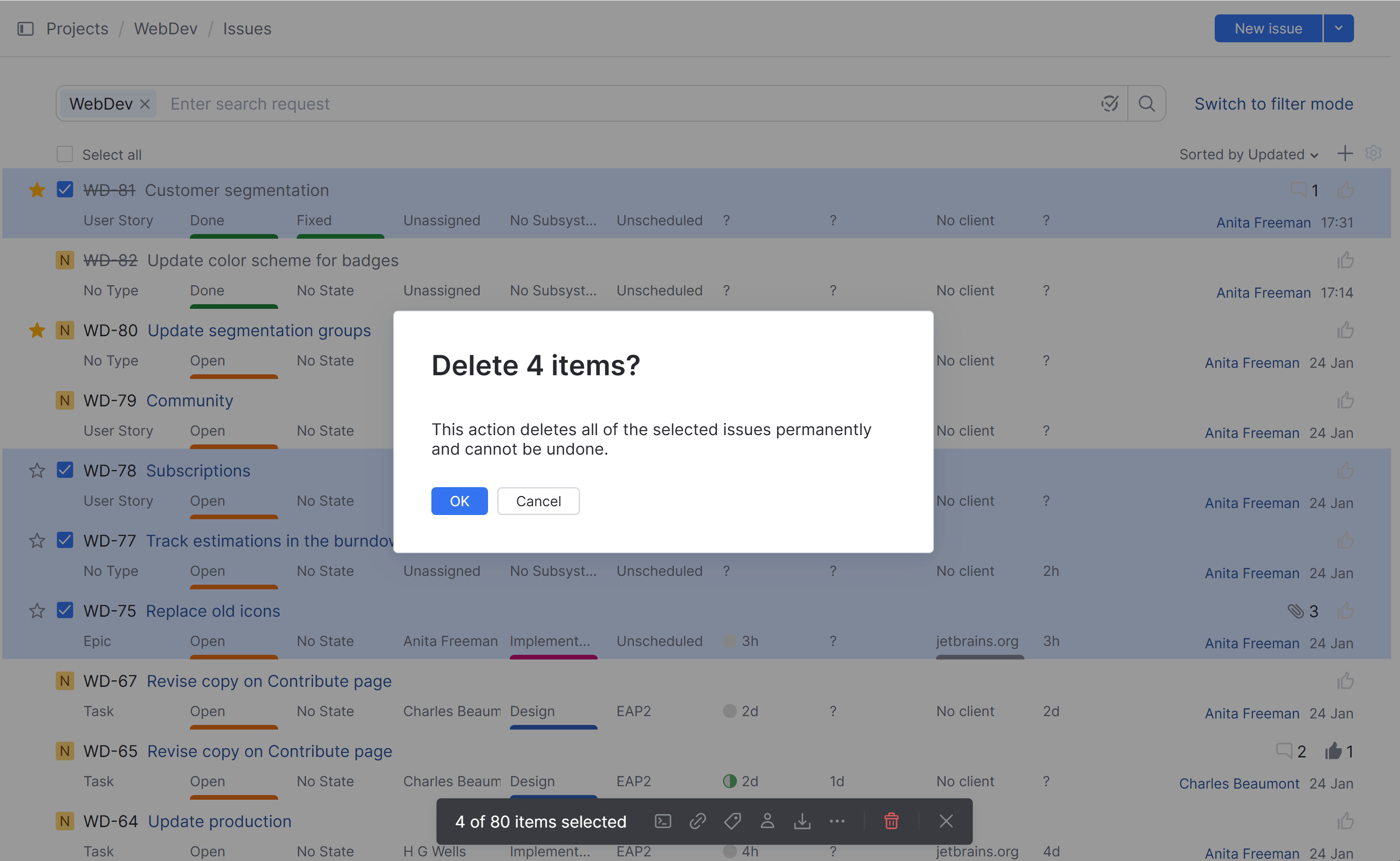Open the command dialog icon in selection toolbar
The width and height of the screenshot is (1400, 861).
[x=663, y=821]
